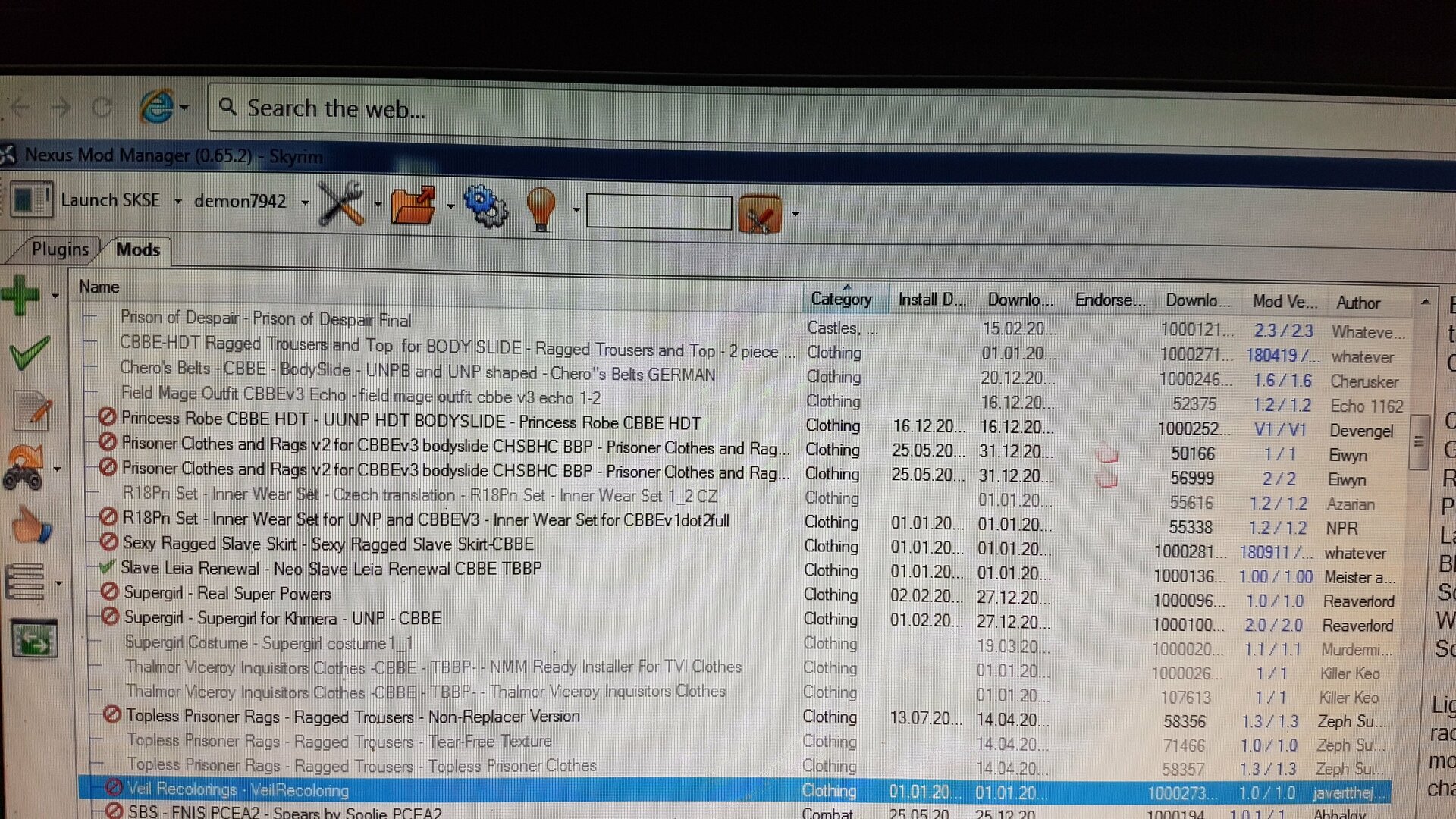Image resolution: width=1456 pixels, height=819 pixels.
Task: Toggle Supergirl for Khmera status icon
Action: 110,616
